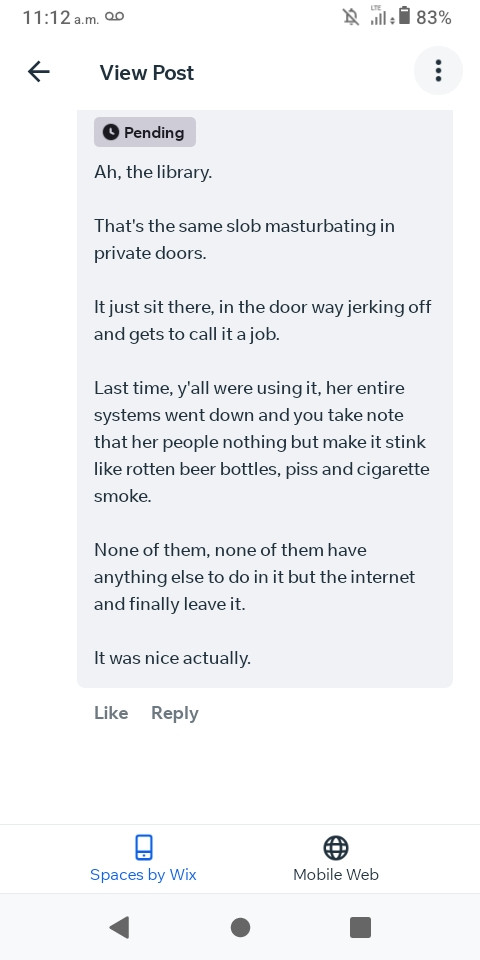Tap the Pending status badge
Screen dimensions: 480x960
[x=144, y=132]
